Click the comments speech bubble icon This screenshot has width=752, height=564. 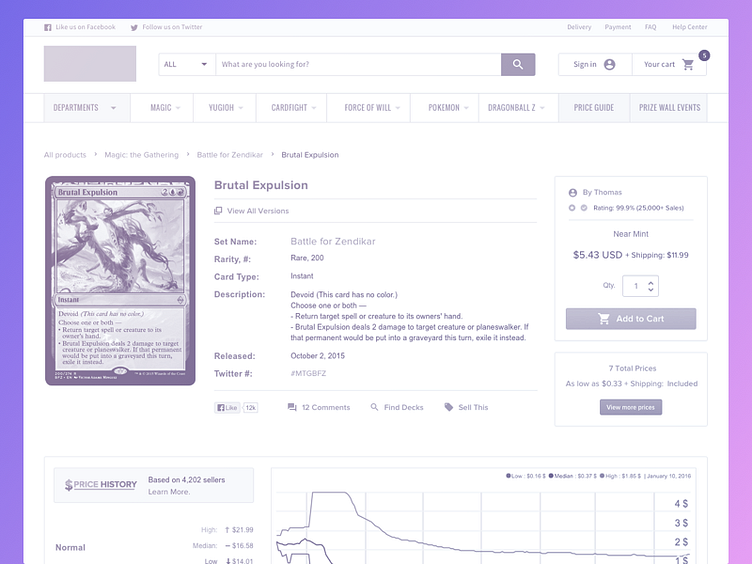(292, 407)
